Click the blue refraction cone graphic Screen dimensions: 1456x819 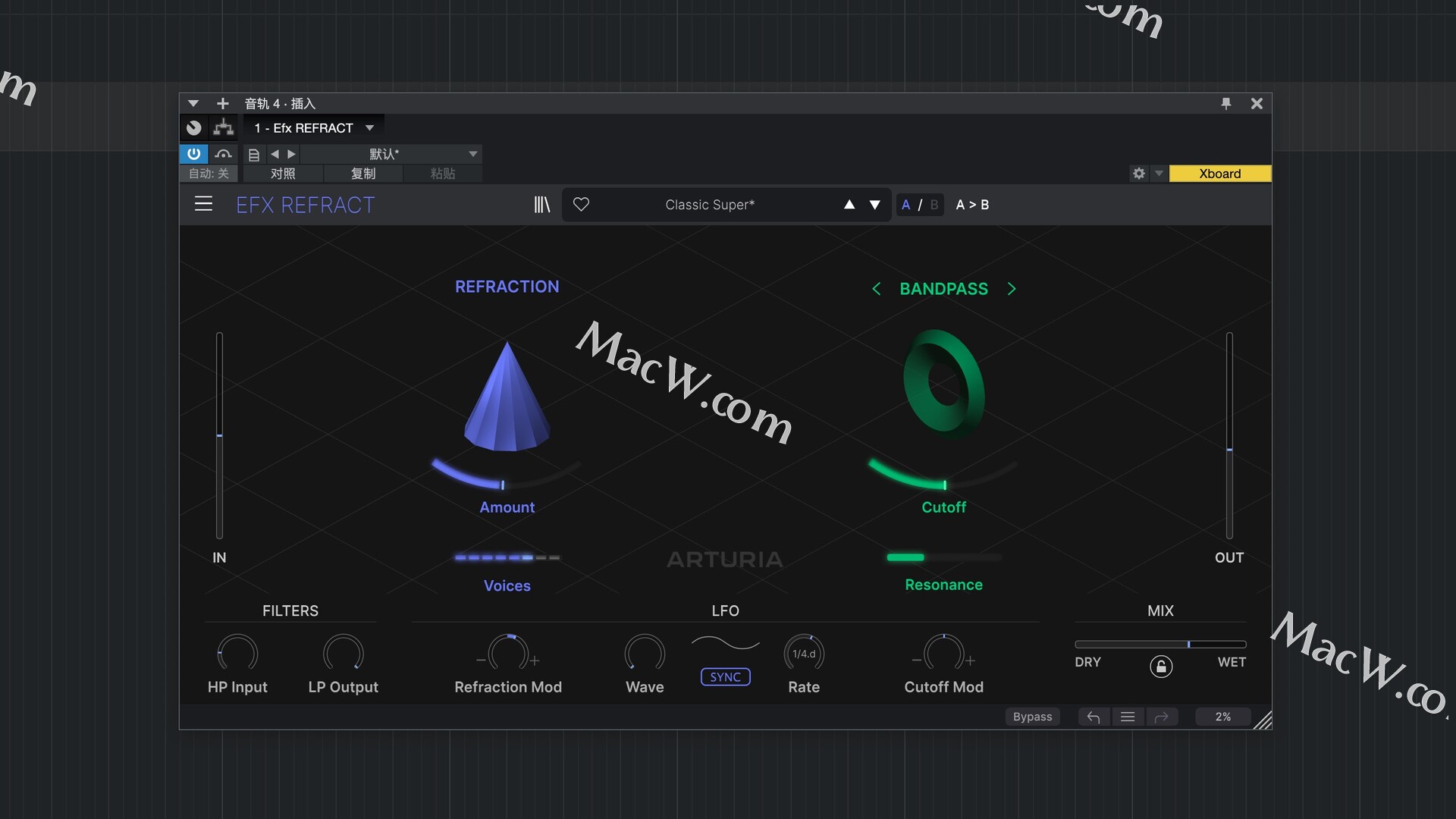click(x=507, y=397)
